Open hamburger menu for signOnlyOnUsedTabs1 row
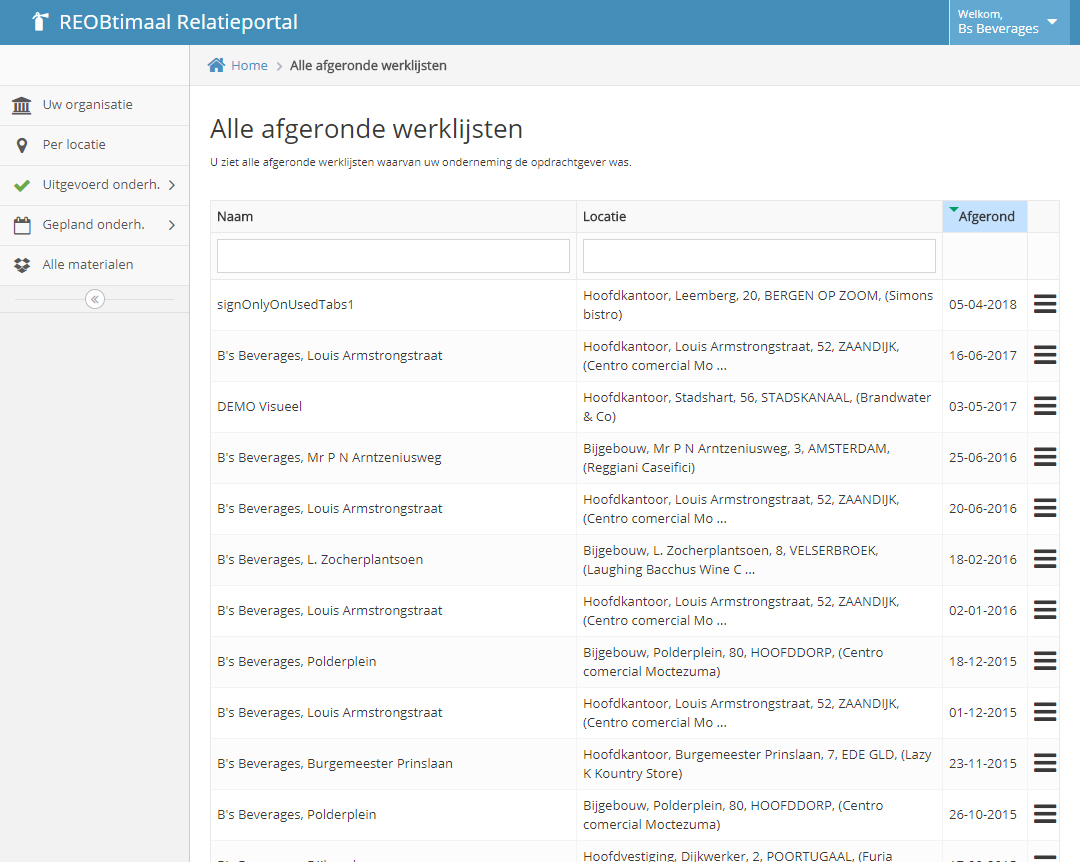Image resolution: width=1080 pixels, height=862 pixels. pyautogui.click(x=1044, y=305)
